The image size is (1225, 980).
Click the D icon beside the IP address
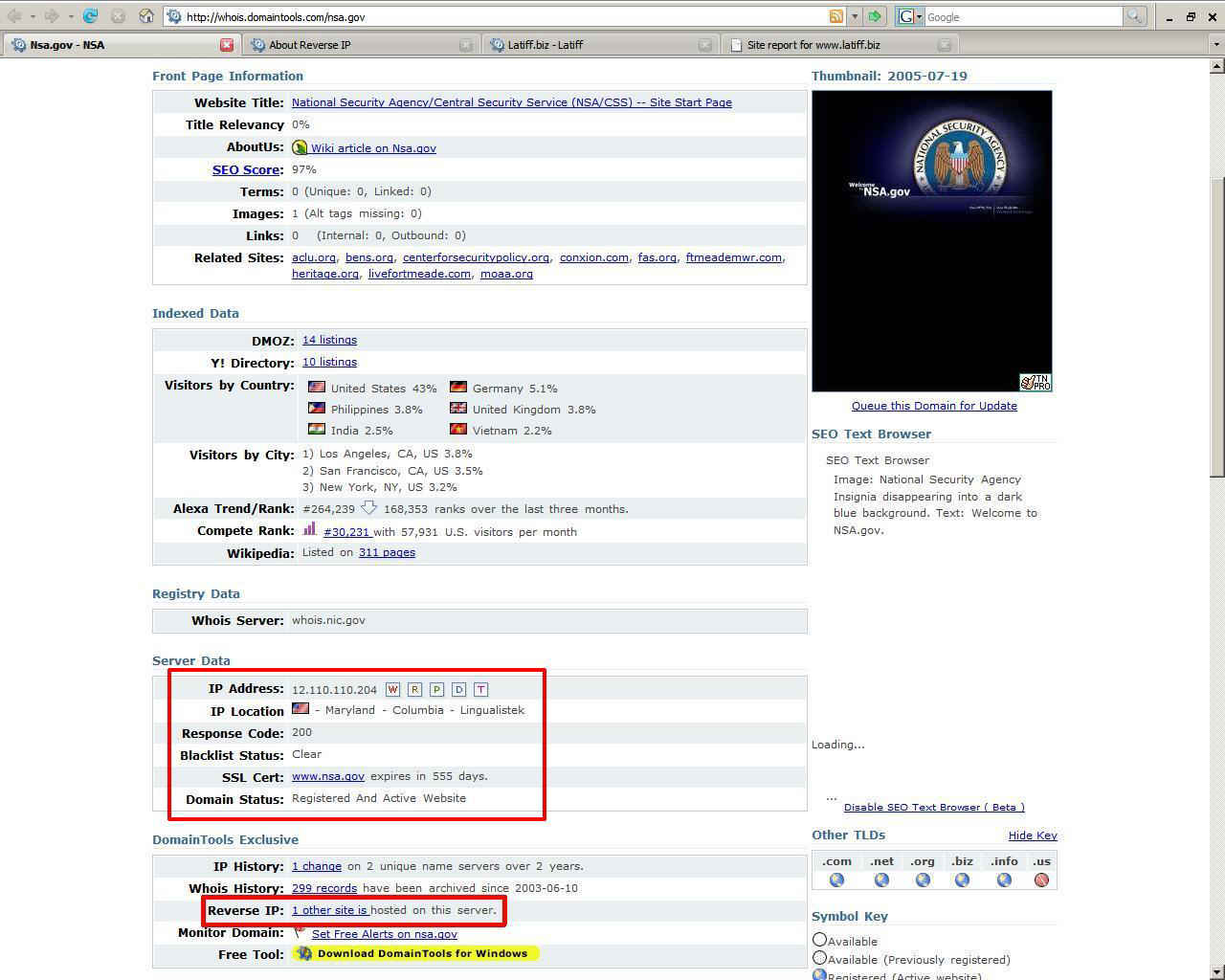pyautogui.click(x=458, y=689)
